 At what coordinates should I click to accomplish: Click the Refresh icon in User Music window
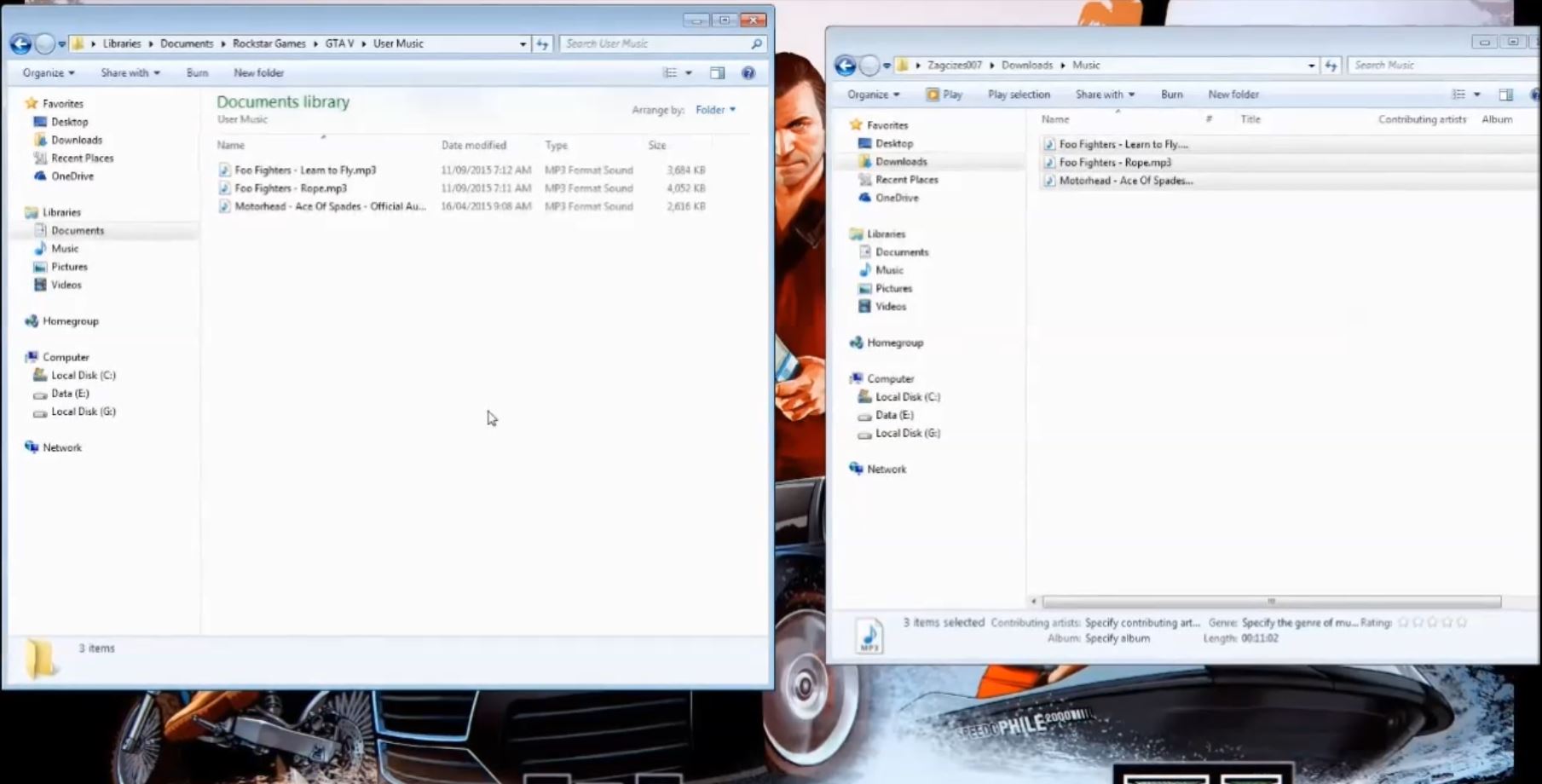tap(542, 43)
